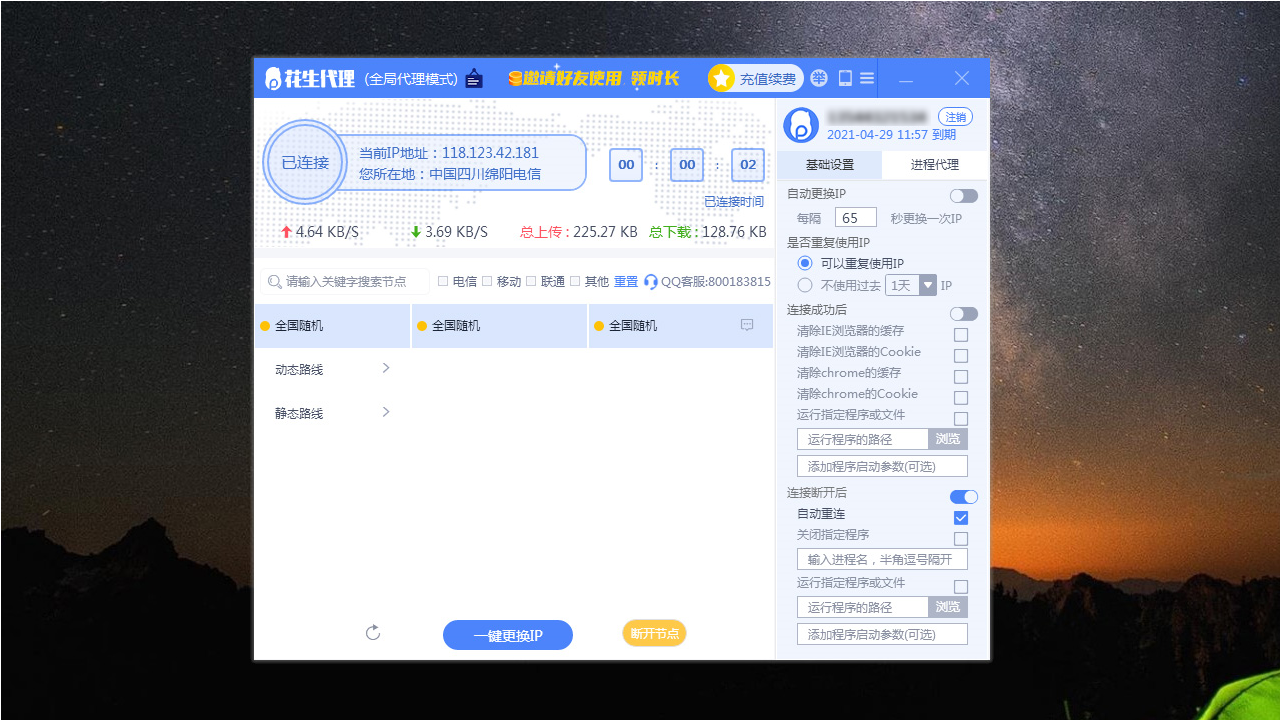The image size is (1280, 720).
Task: Switch to the 基础设置 tab
Action: (x=829, y=164)
